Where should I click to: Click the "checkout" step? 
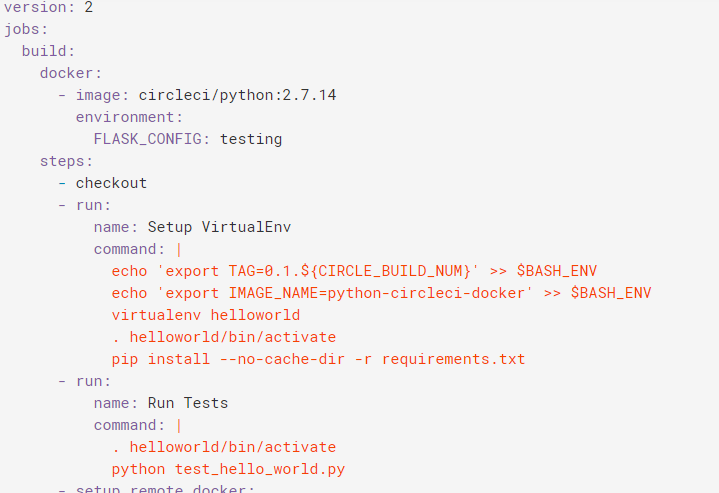click(x=111, y=183)
